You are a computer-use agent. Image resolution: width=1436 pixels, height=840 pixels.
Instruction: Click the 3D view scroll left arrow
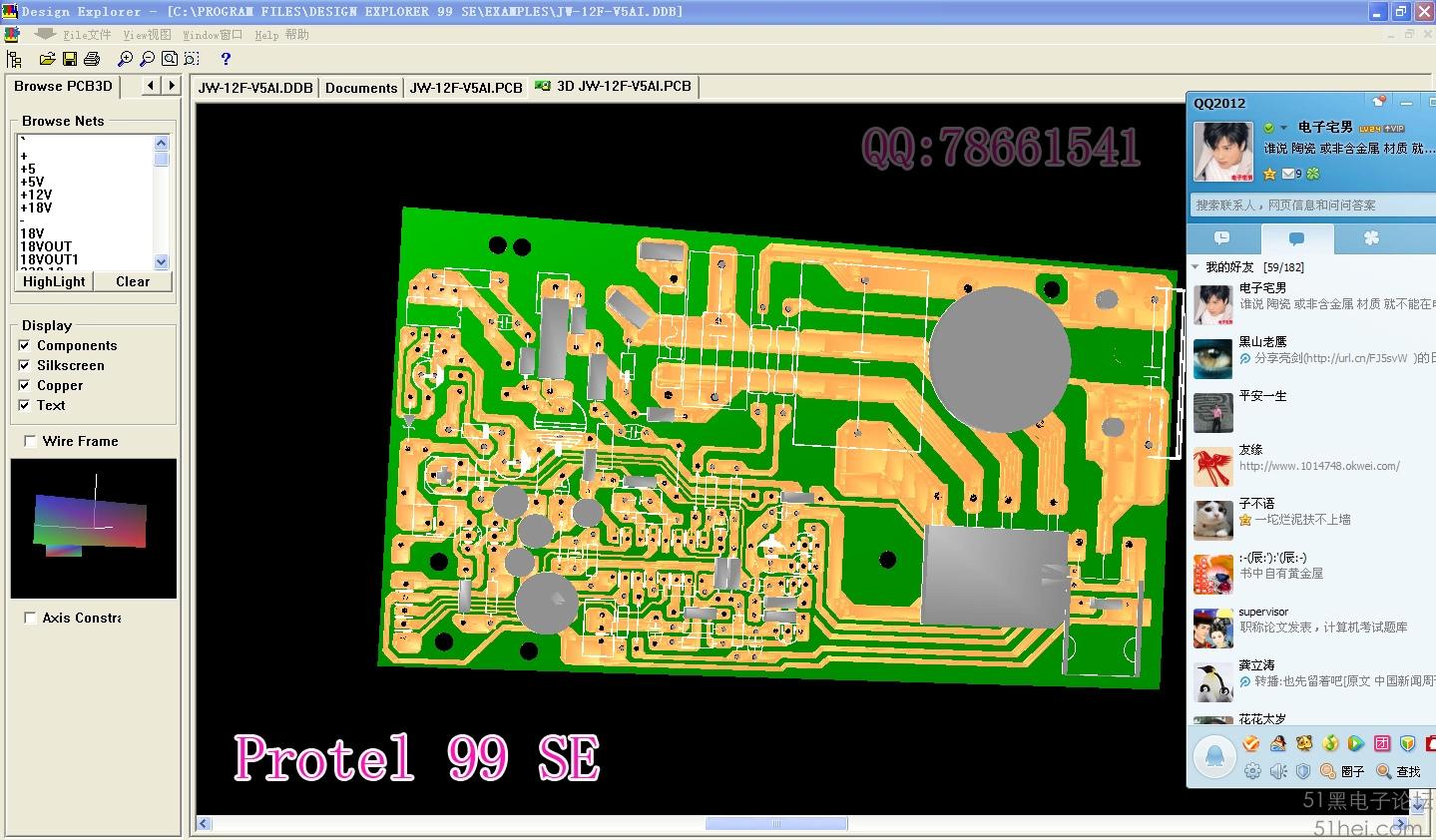[x=205, y=824]
